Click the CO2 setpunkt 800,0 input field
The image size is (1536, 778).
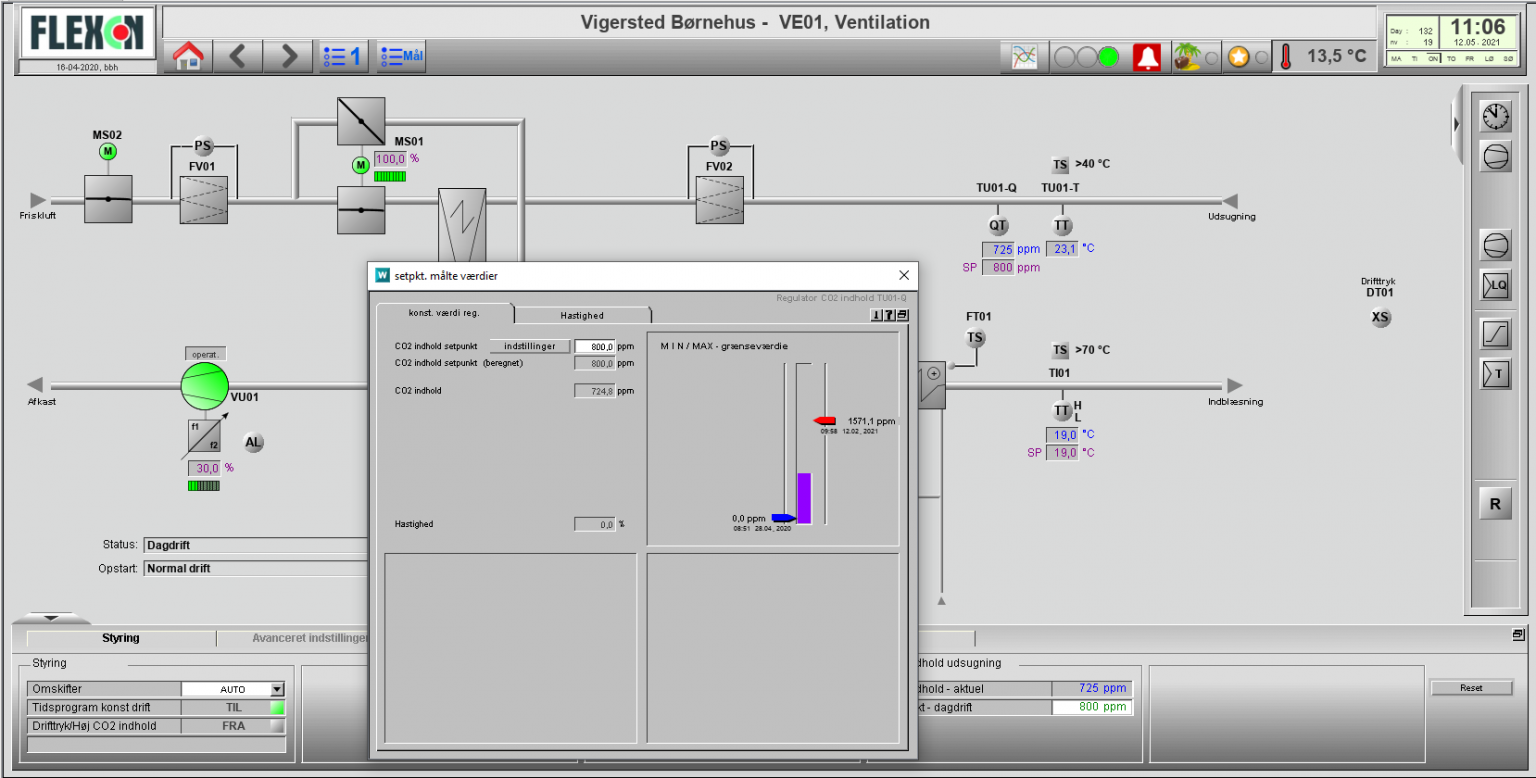click(x=594, y=346)
